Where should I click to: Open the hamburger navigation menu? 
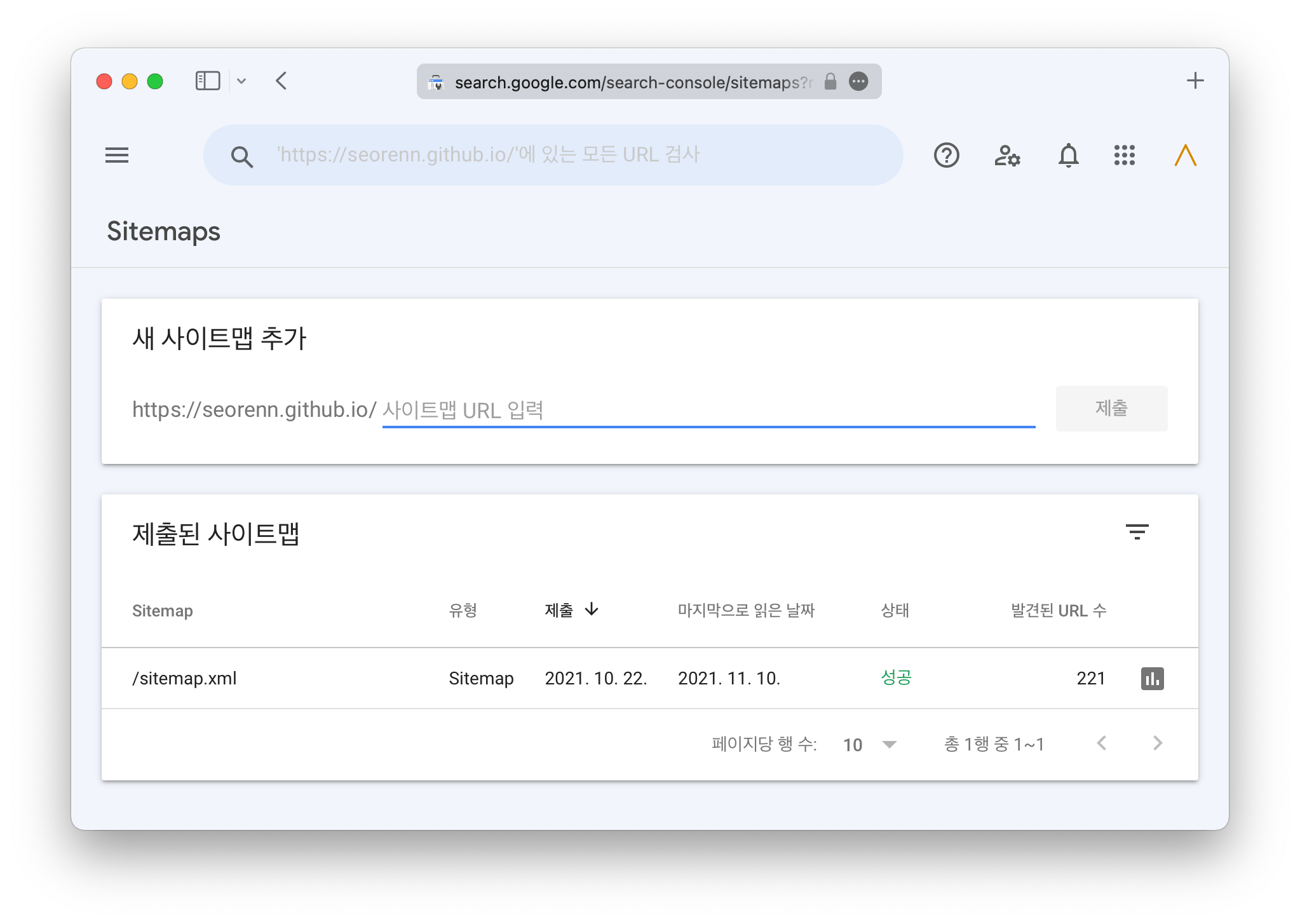coord(117,155)
